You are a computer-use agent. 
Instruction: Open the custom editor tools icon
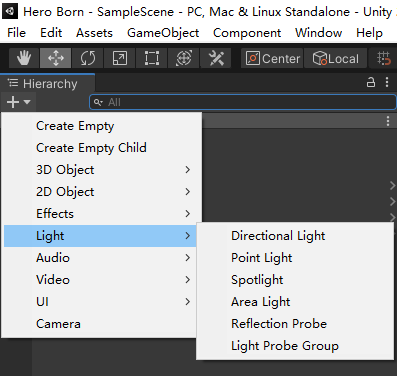pos(216,59)
